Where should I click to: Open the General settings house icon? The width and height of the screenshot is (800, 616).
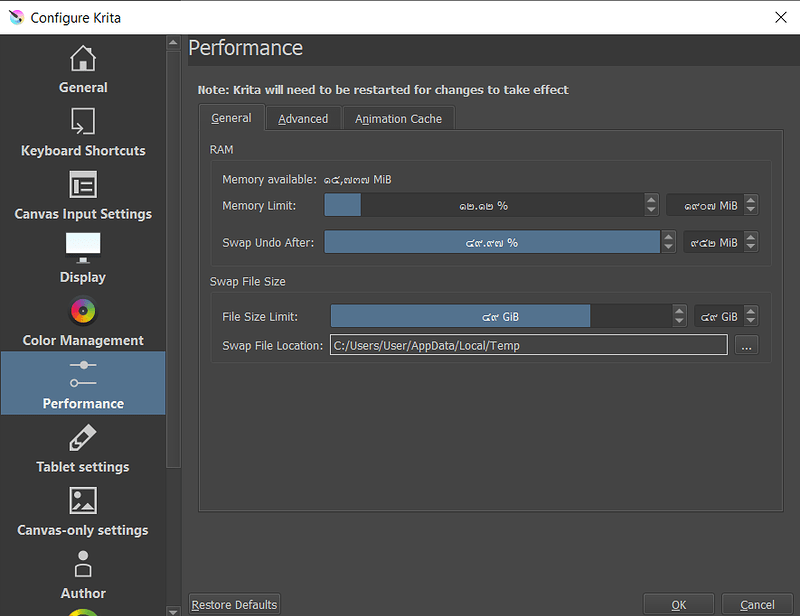click(83, 59)
